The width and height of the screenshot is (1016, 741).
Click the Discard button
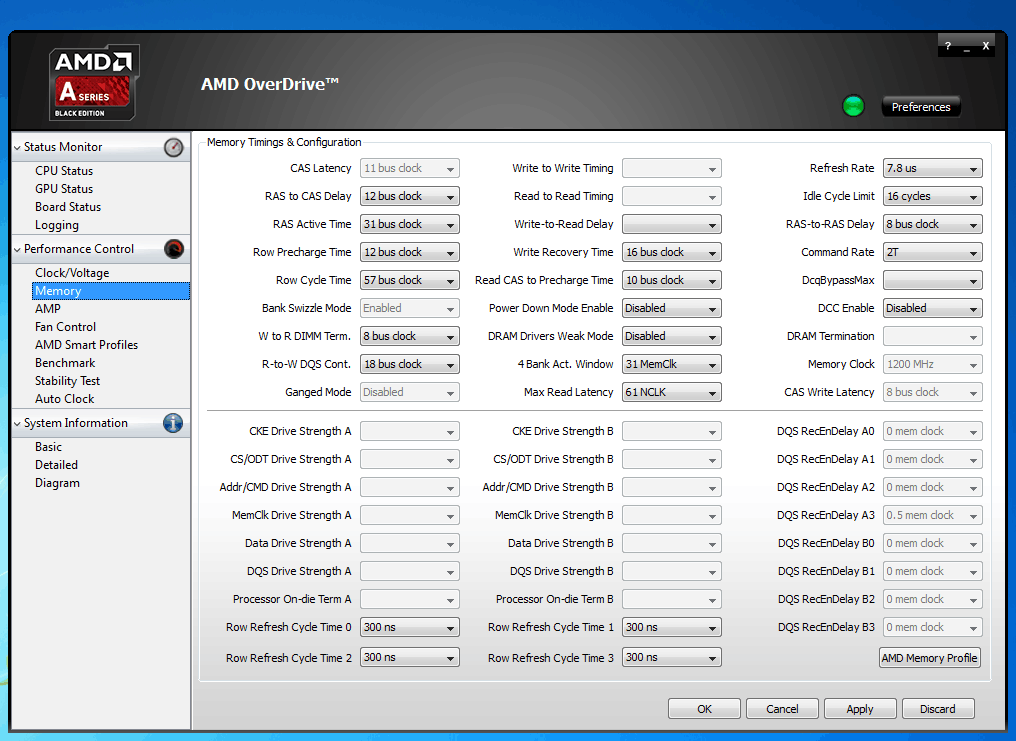pyautogui.click(x=938, y=709)
